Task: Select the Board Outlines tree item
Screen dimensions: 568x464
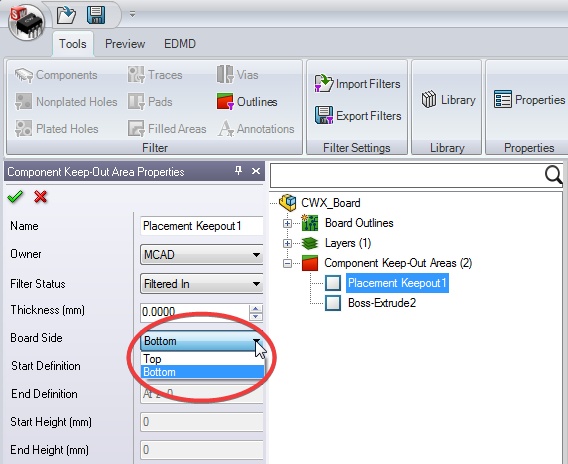Action: click(x=359, y=223)
